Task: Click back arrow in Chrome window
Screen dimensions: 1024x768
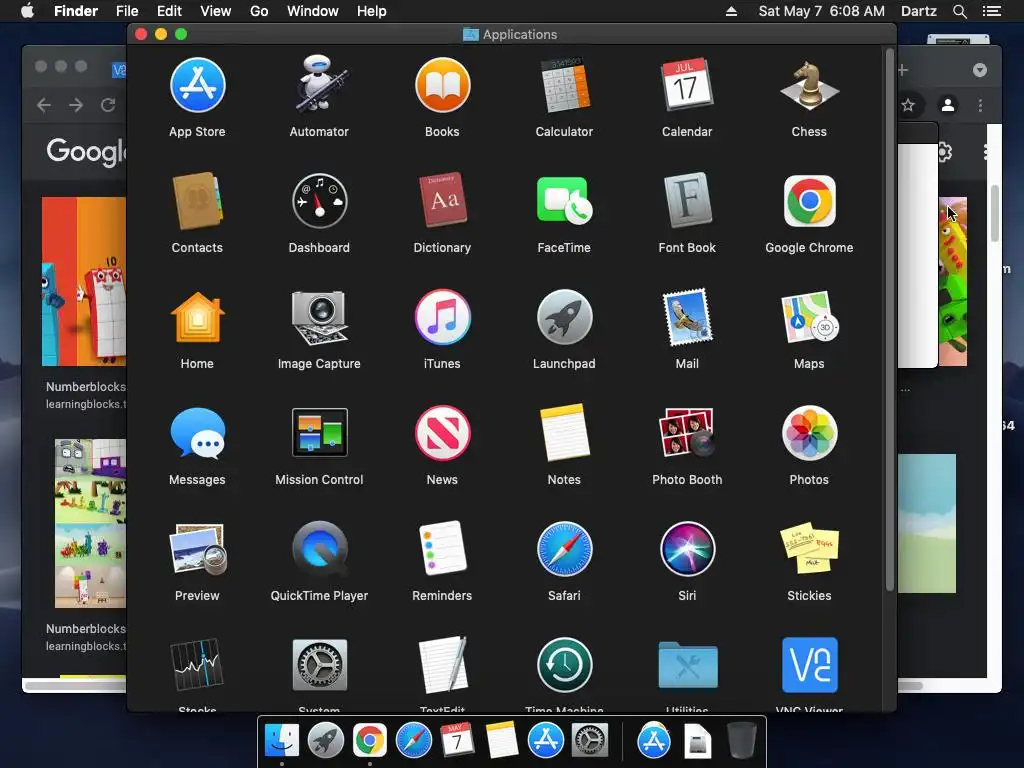Action: pos(44,105)
